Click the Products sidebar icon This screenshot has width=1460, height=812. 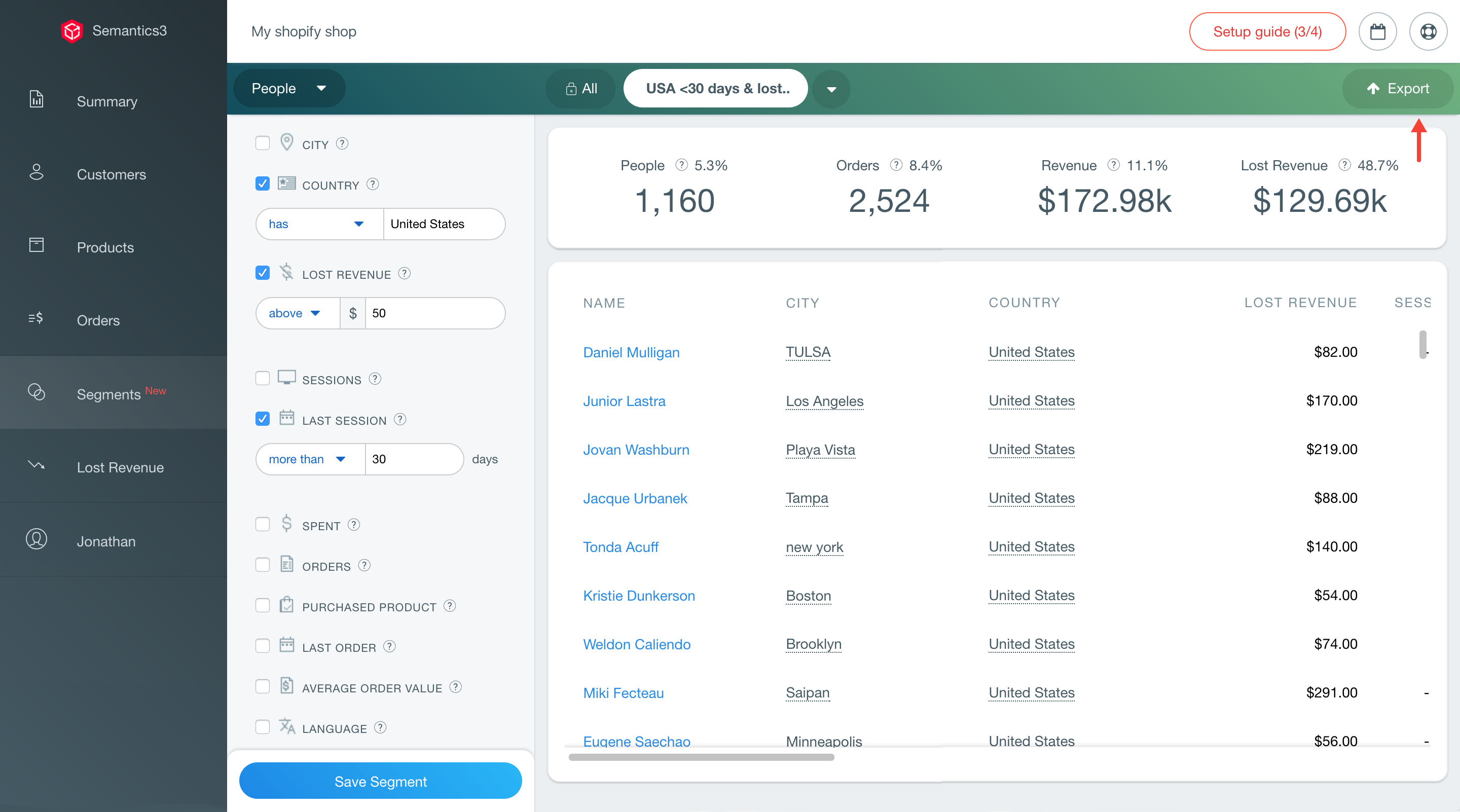pos(36,245)
